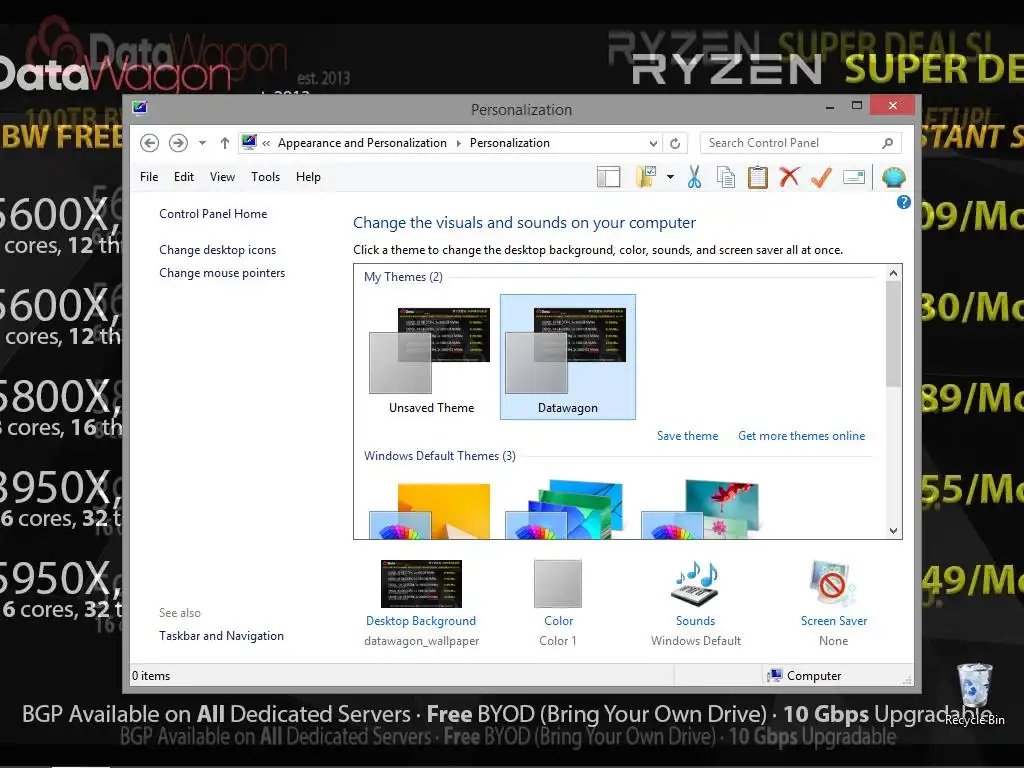This screenshot has width=1024, height=768.
Task: Select the Unsaved Theme thumbnail
Action: pos(431,357)
